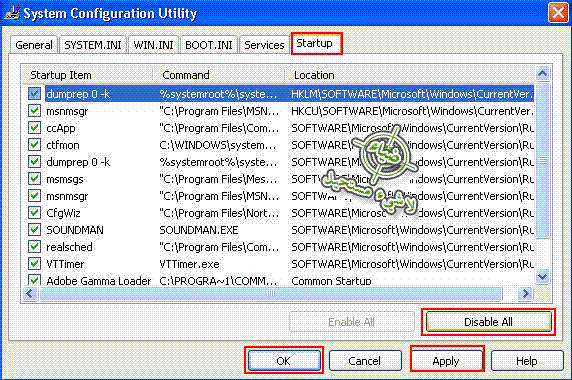Select the VTTimer row name
572x380 pixels.
click(65, 264)
